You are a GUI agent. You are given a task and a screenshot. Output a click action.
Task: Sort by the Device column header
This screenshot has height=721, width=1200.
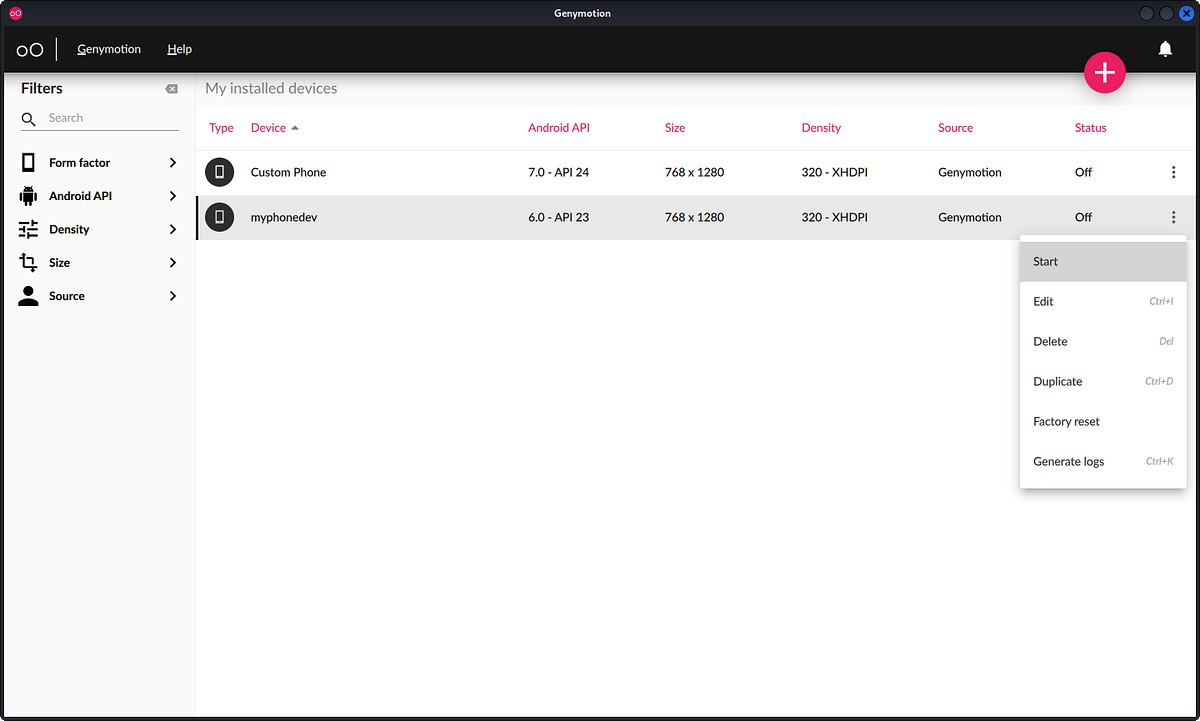268,128
